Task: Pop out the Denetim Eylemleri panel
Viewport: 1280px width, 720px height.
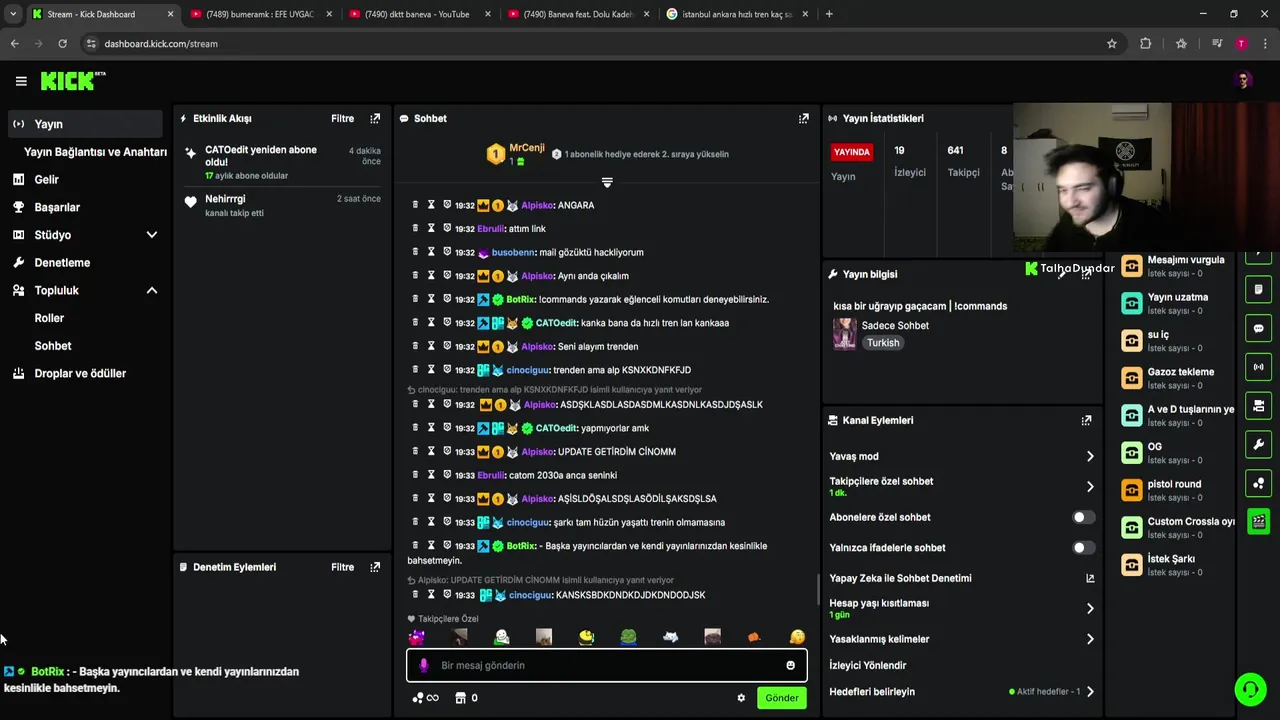Action: [x=375, y=567]
